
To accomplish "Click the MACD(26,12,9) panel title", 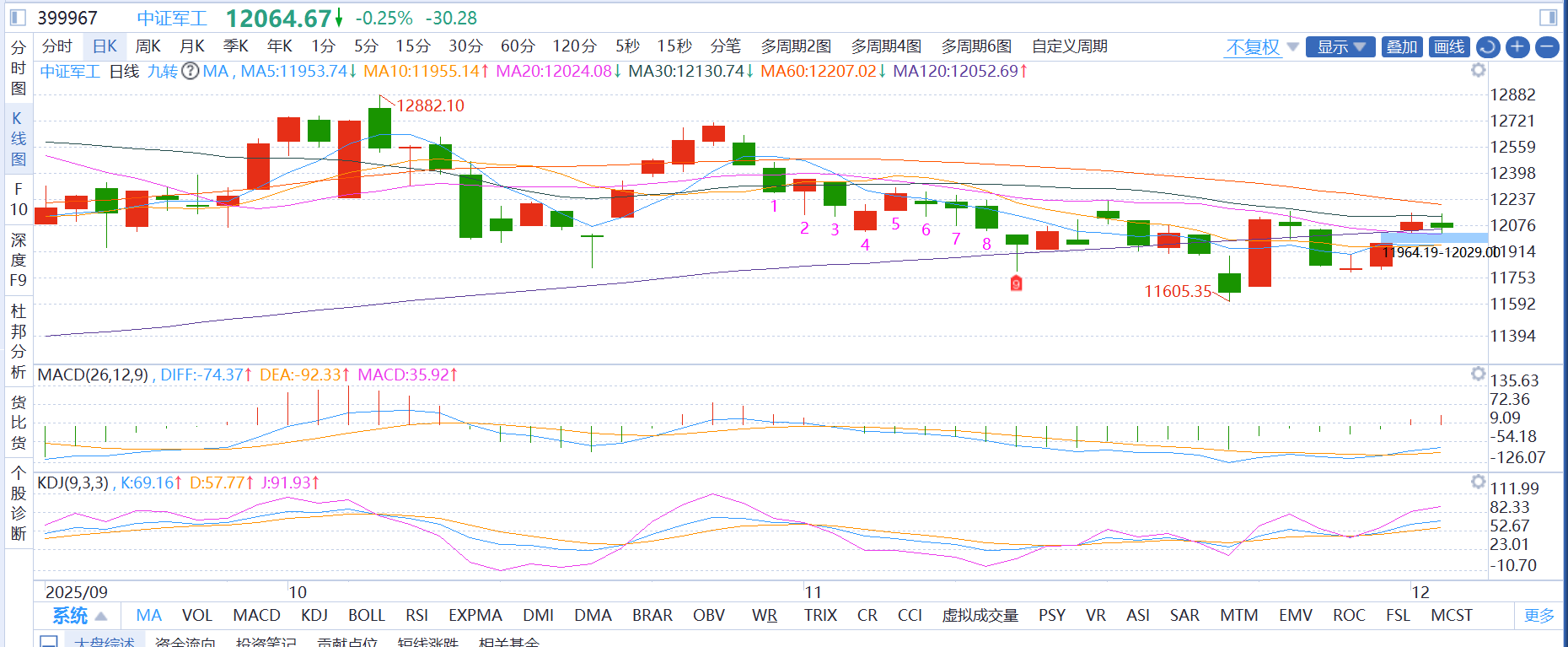I will point(93,375).
